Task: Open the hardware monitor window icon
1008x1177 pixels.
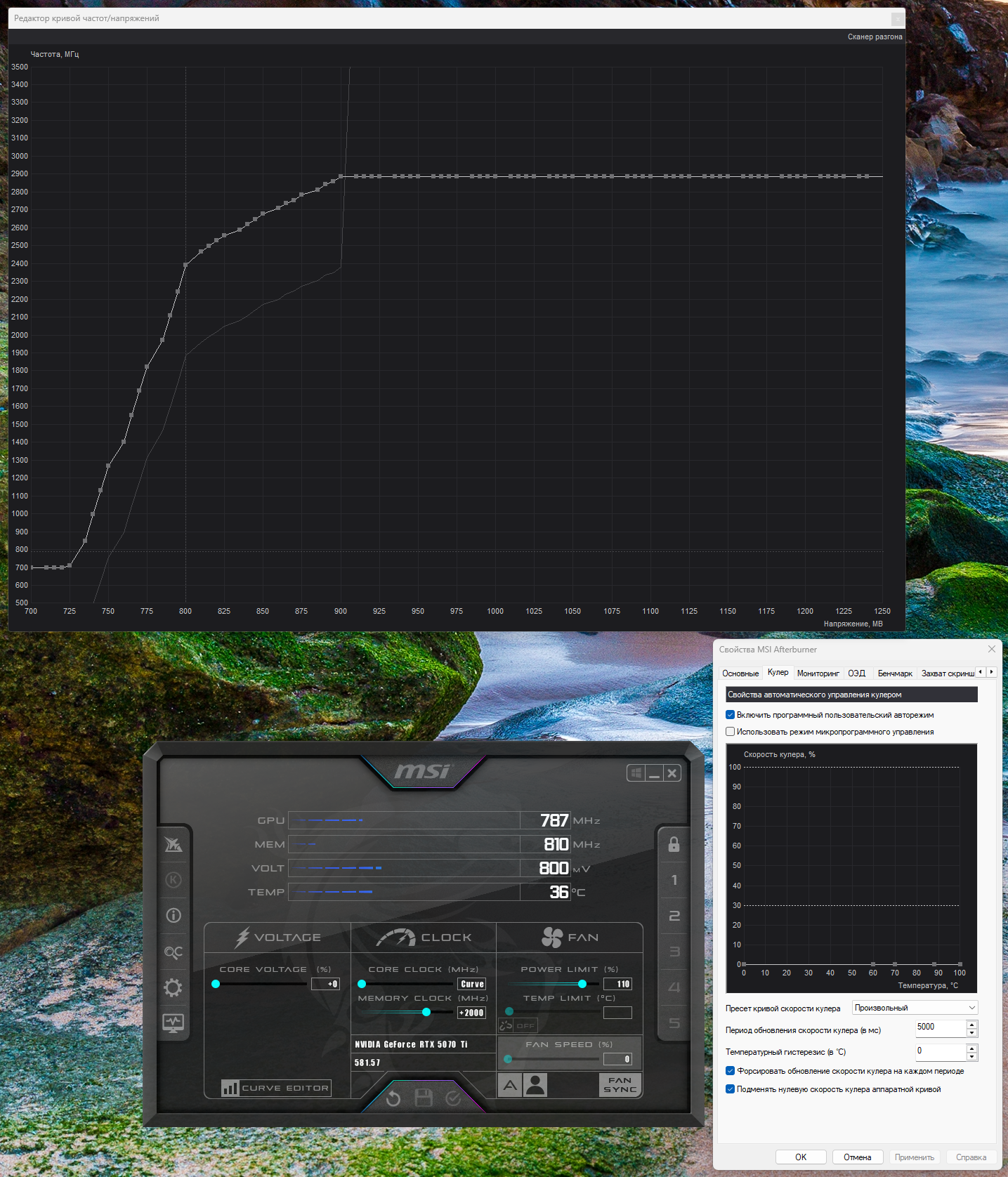Action: click(173, 1023)
